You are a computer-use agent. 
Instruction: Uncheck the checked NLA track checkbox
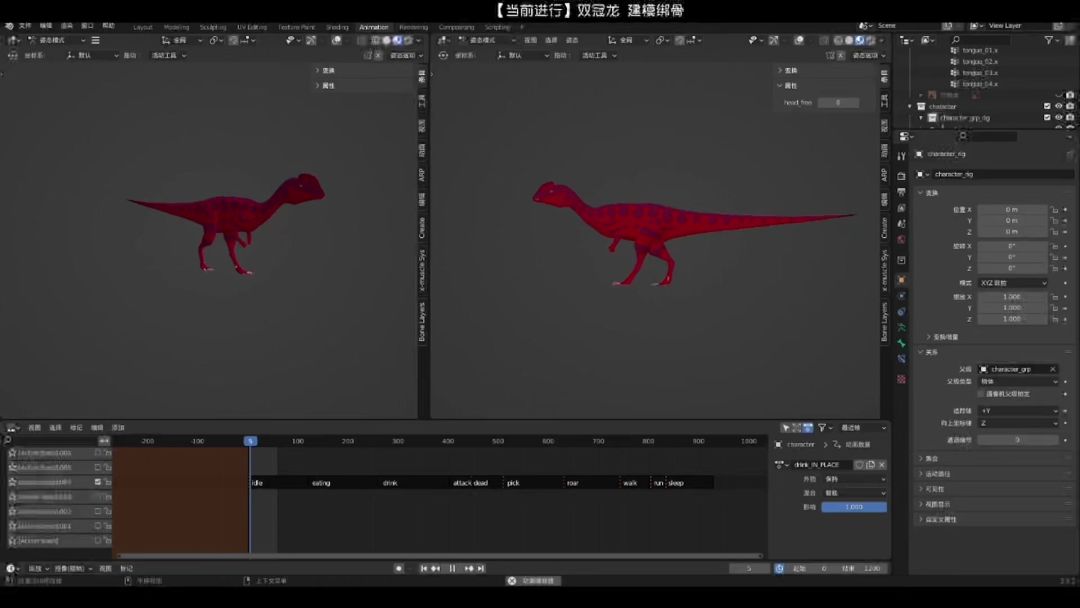98,482
